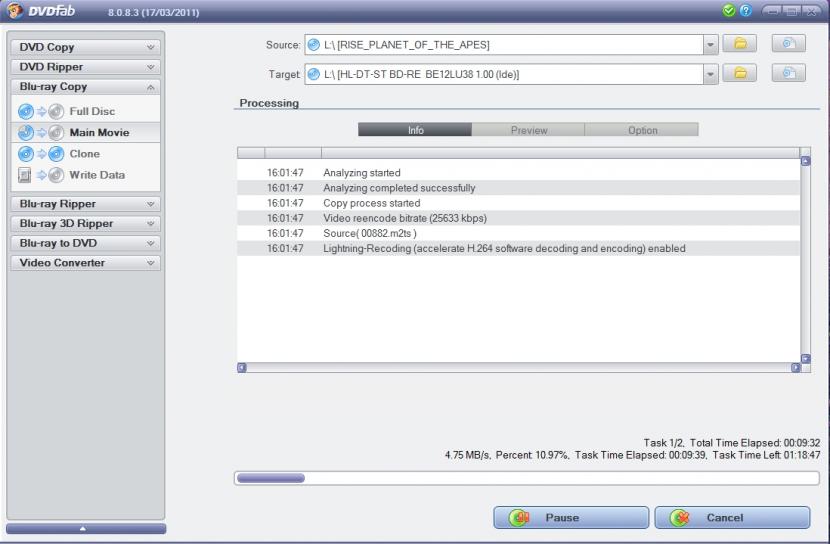830x544 pixels.
Task: Select Write Data mode
Action: 85,175
